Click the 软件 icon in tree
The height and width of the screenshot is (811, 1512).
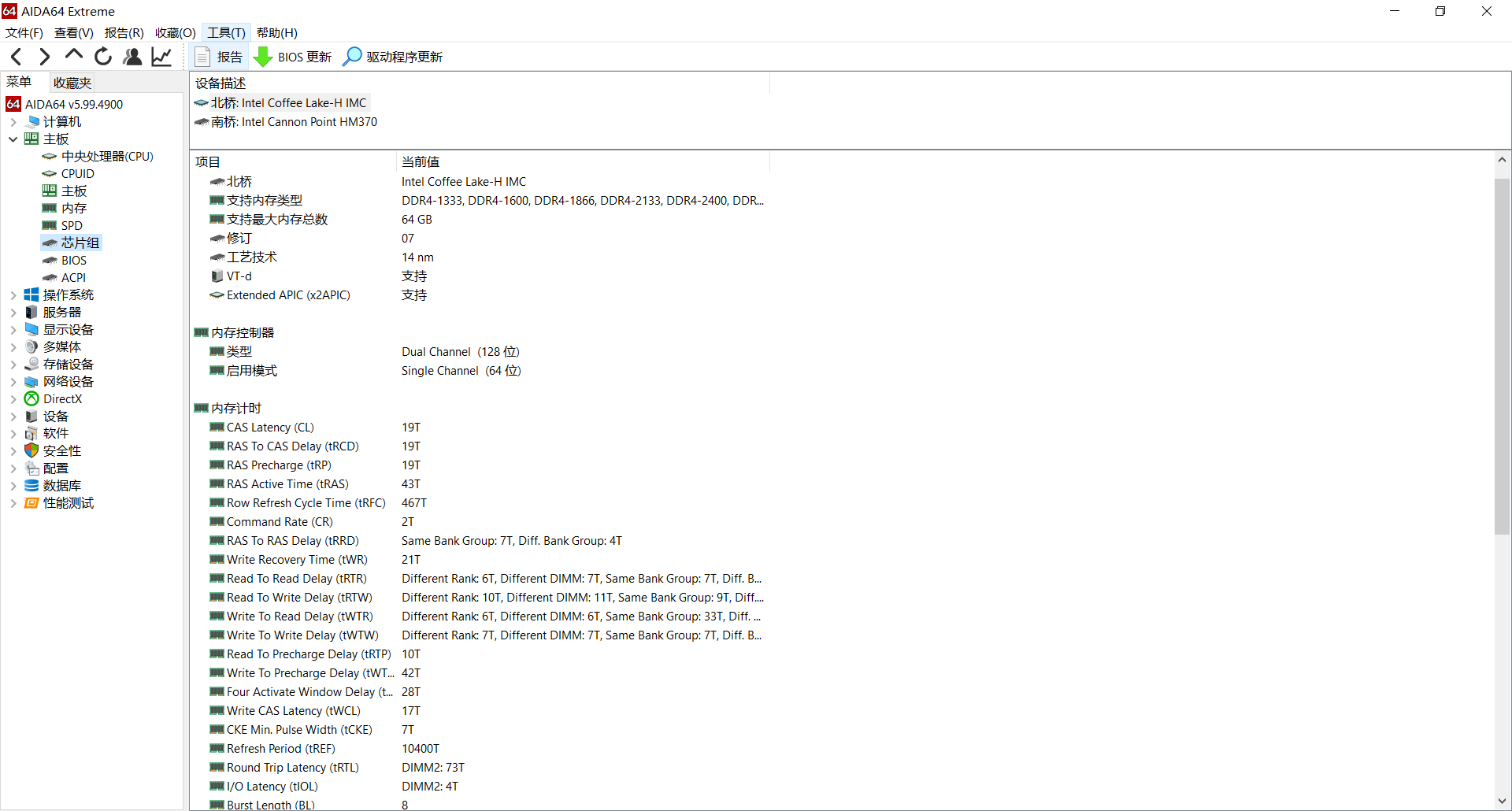[x=31, y=434]
